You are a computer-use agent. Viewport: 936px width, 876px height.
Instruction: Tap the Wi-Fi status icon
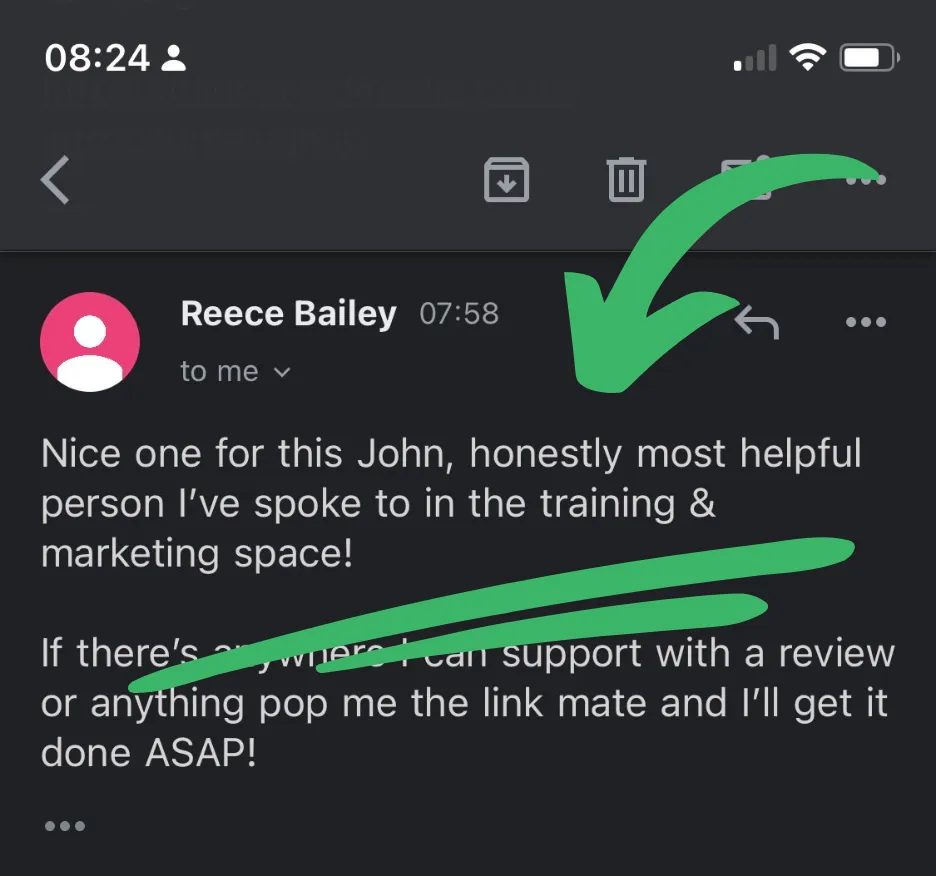(x=808, y=58)
